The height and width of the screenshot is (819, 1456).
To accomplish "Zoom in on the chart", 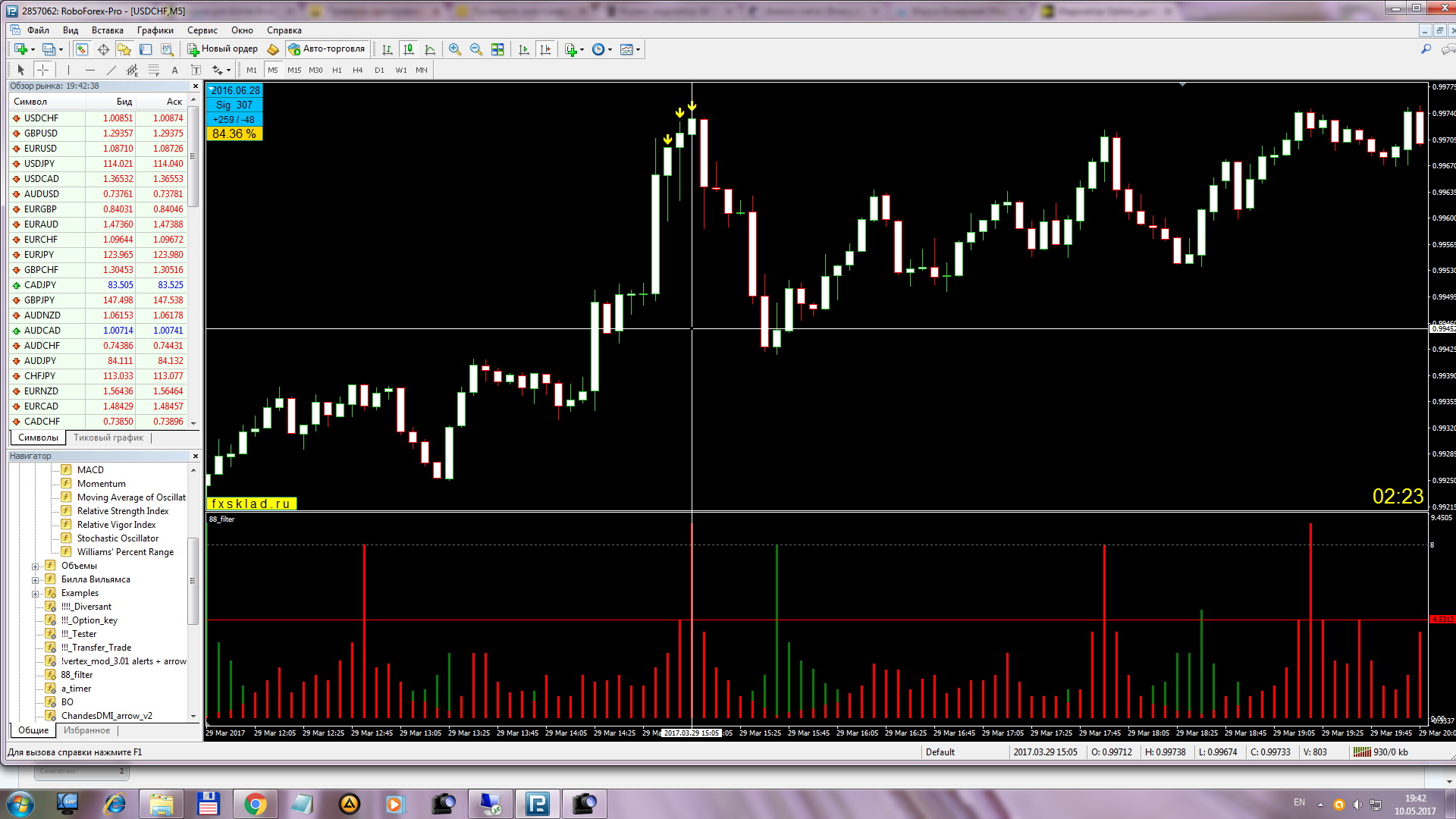I will tap(455, 49).
